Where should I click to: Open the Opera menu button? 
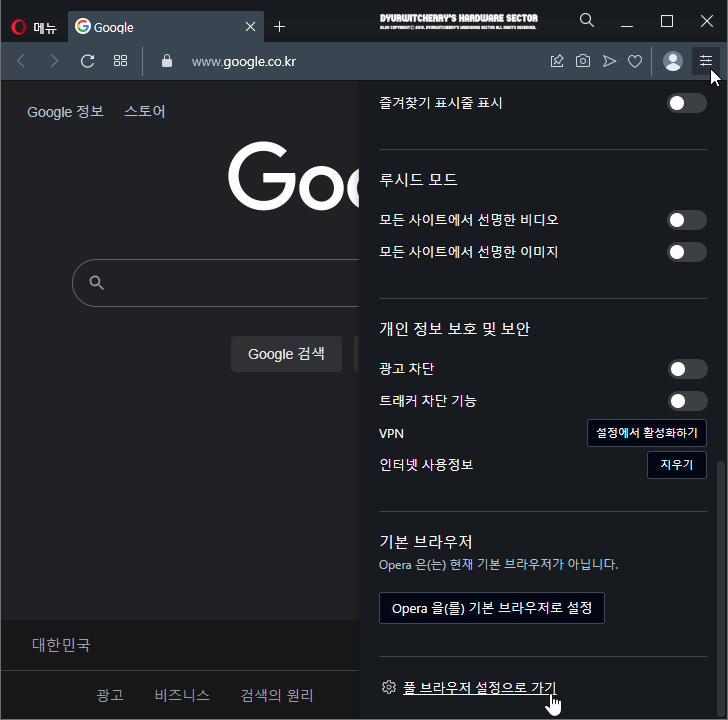34,27
